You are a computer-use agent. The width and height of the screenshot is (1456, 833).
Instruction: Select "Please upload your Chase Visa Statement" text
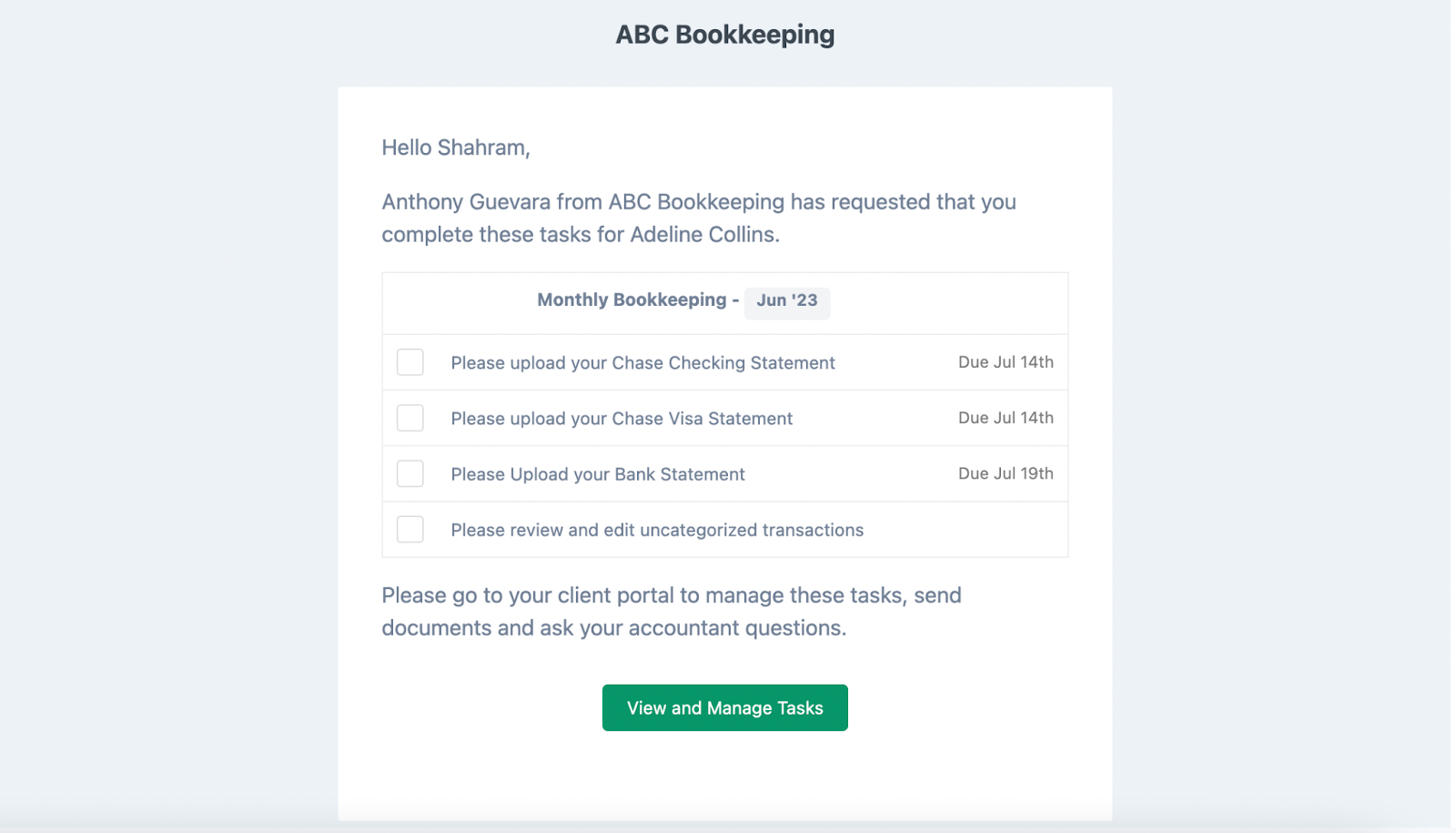[622, 419]
